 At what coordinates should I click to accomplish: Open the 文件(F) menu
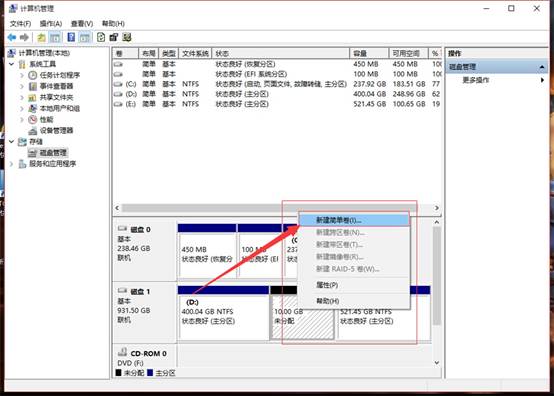[x=20, y=24]
